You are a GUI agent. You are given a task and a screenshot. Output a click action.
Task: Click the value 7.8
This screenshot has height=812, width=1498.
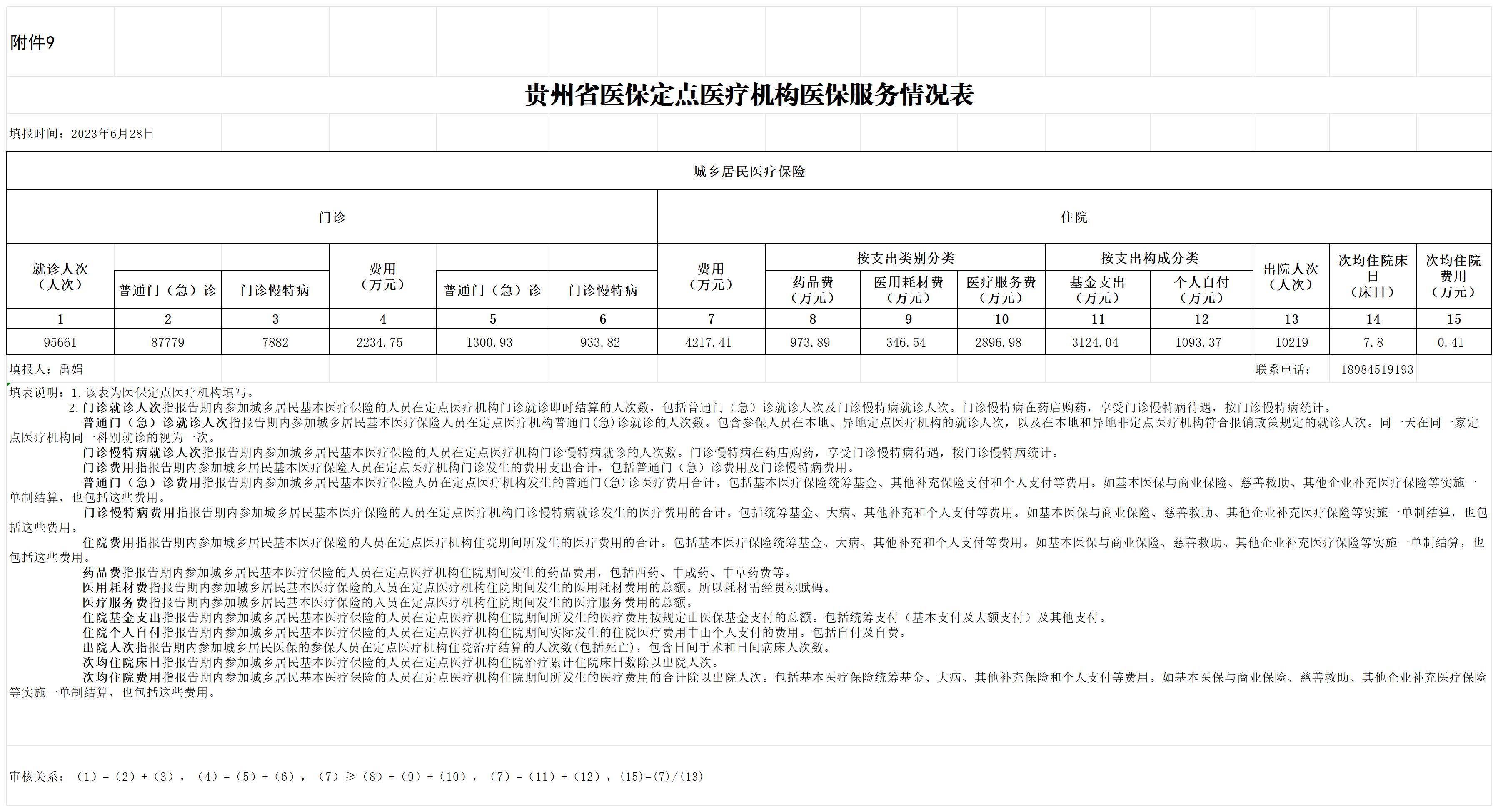[x=1373, y=342]
